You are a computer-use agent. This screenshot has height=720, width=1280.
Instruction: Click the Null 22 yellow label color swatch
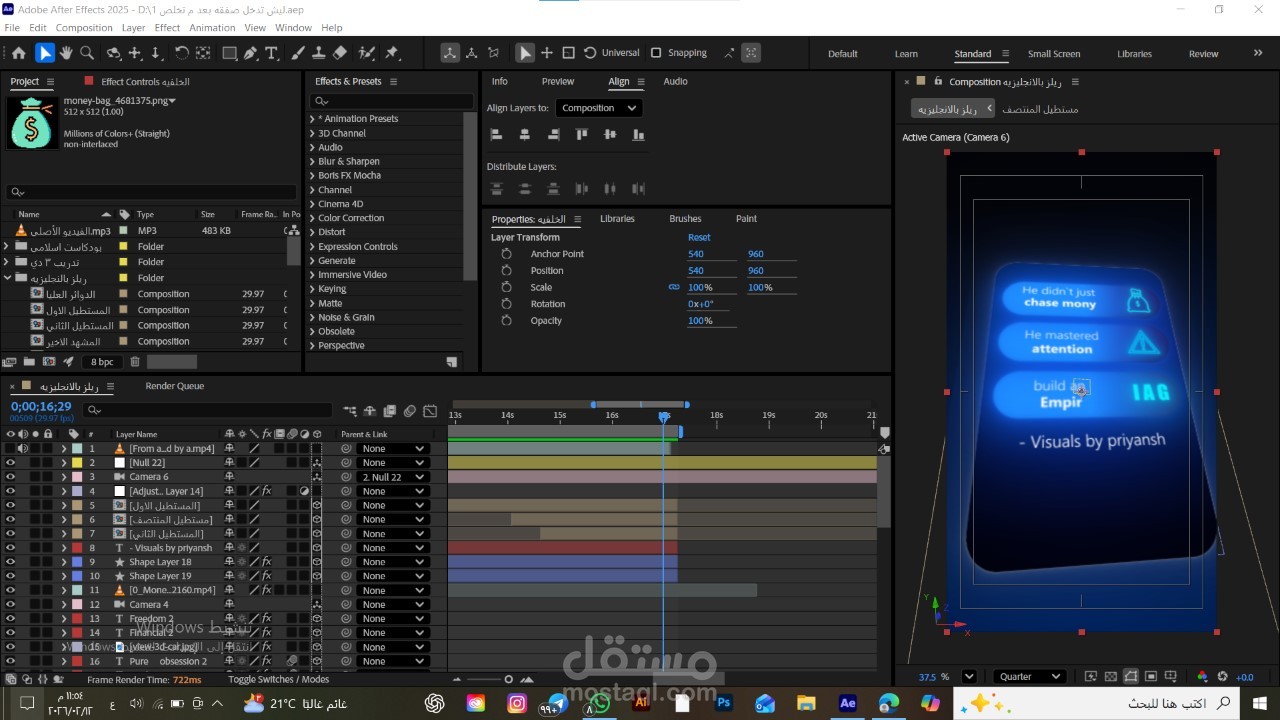tap(76, 463)
